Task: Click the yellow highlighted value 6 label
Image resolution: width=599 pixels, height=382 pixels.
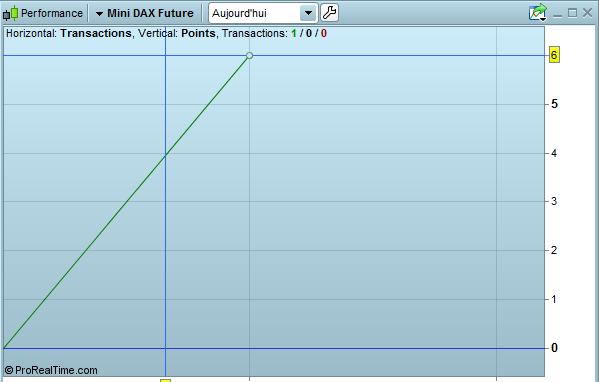Action: click(554, 55)
